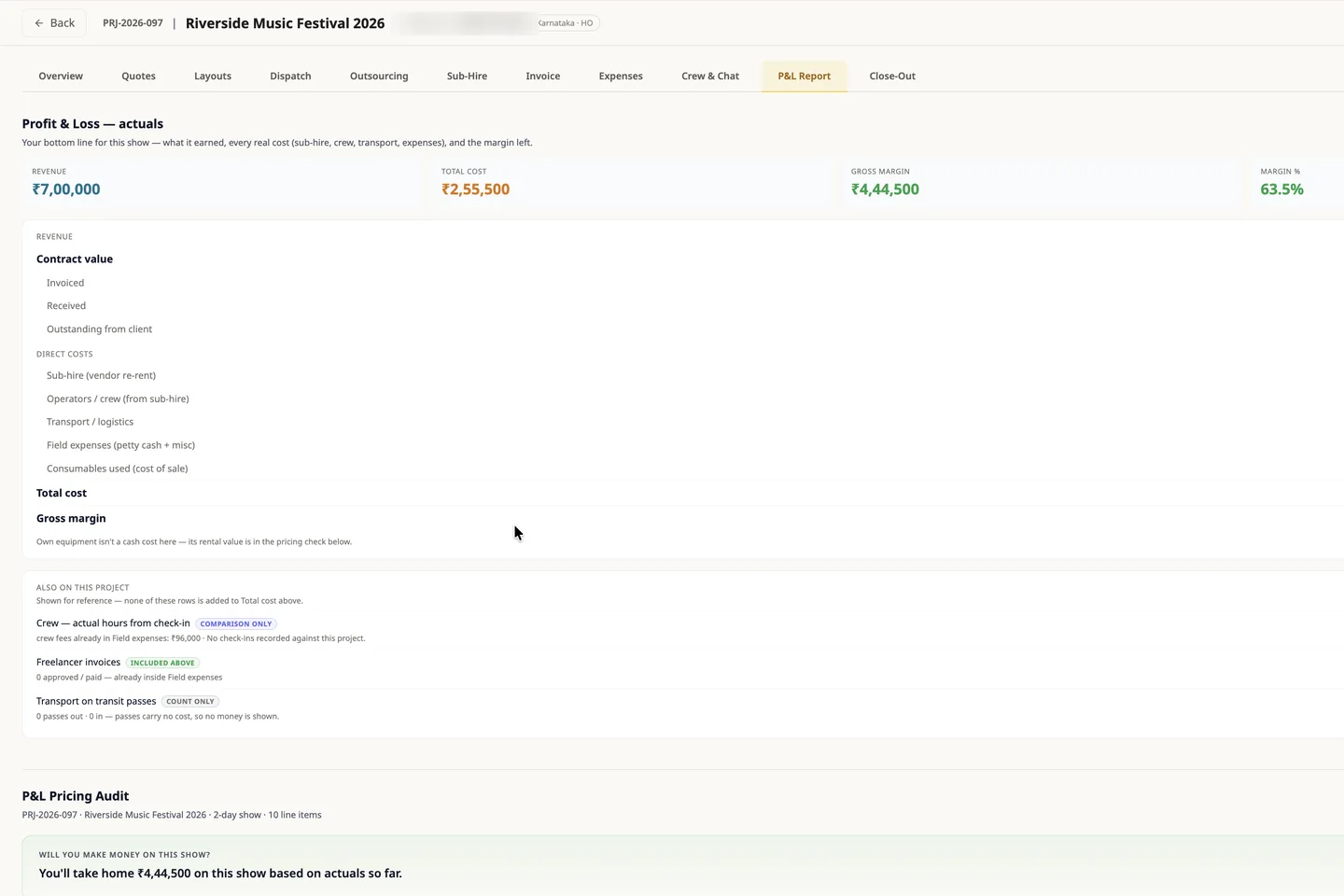The height and width of the screenshot is (896, 1344).
Task: Click the Riverside Music Festival 2026 title
Action: (x=285, y=23)
